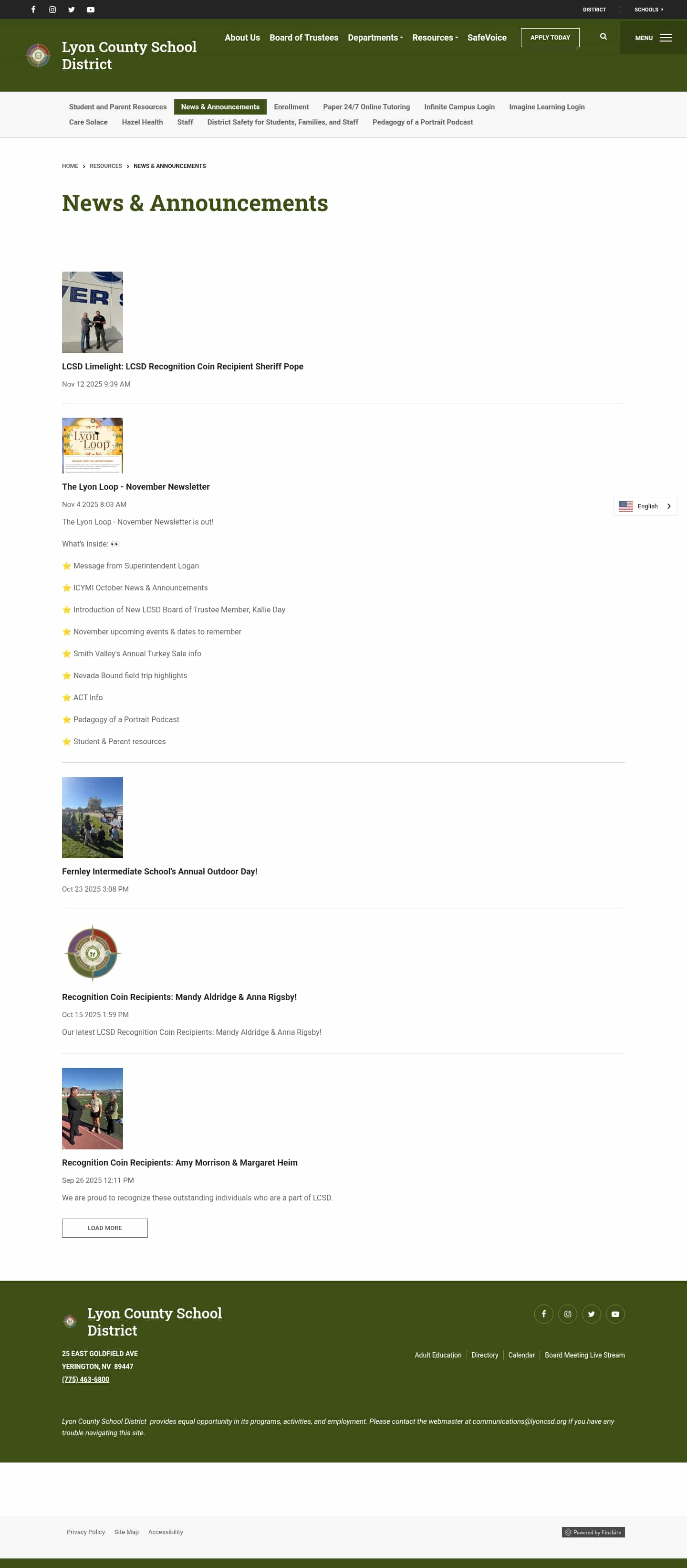Expand the Departments dropdown menu

click(x=375, y=38)
